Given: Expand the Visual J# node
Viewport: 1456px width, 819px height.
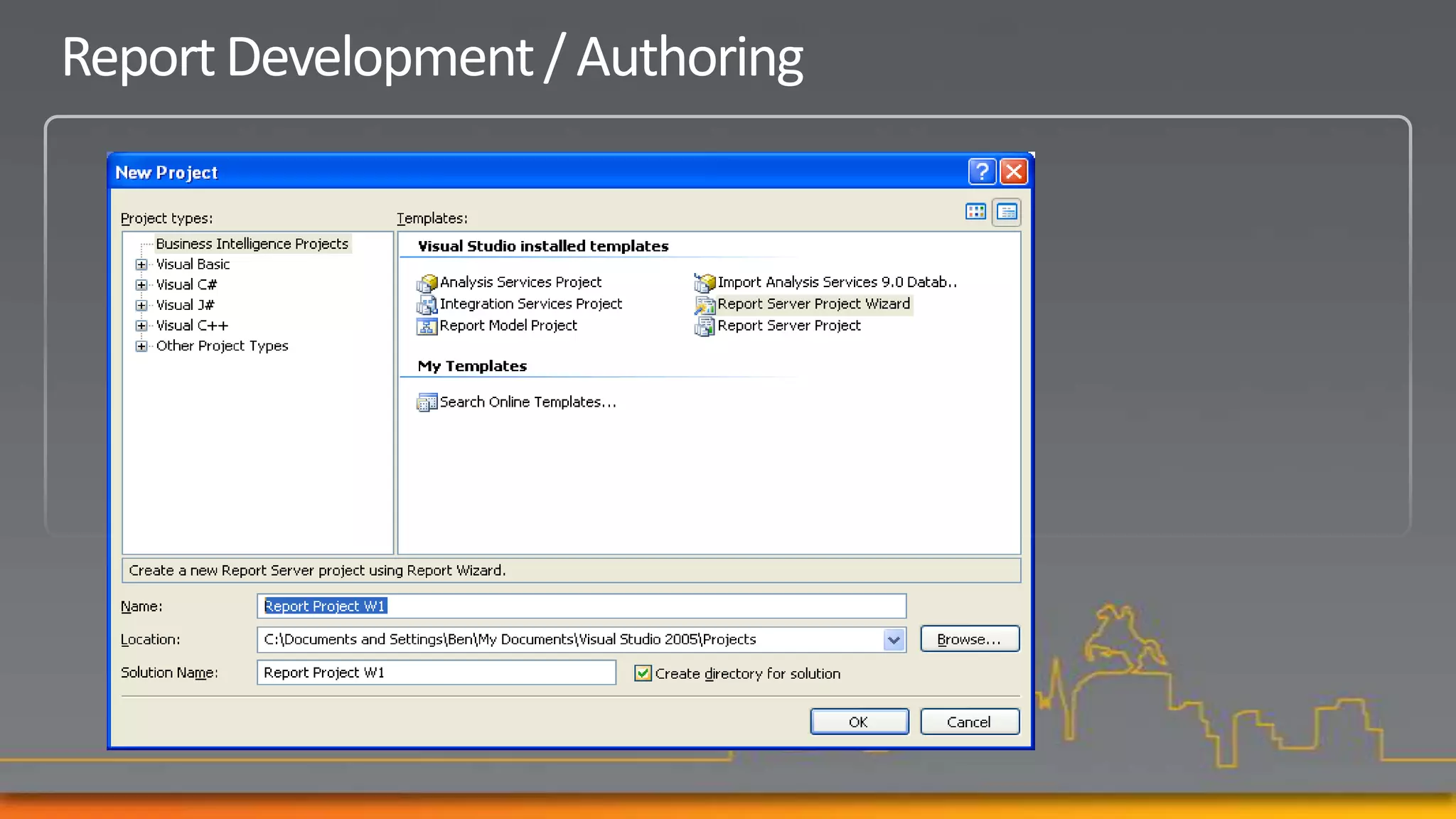Looking at the screenshot, I should (141, 306).
